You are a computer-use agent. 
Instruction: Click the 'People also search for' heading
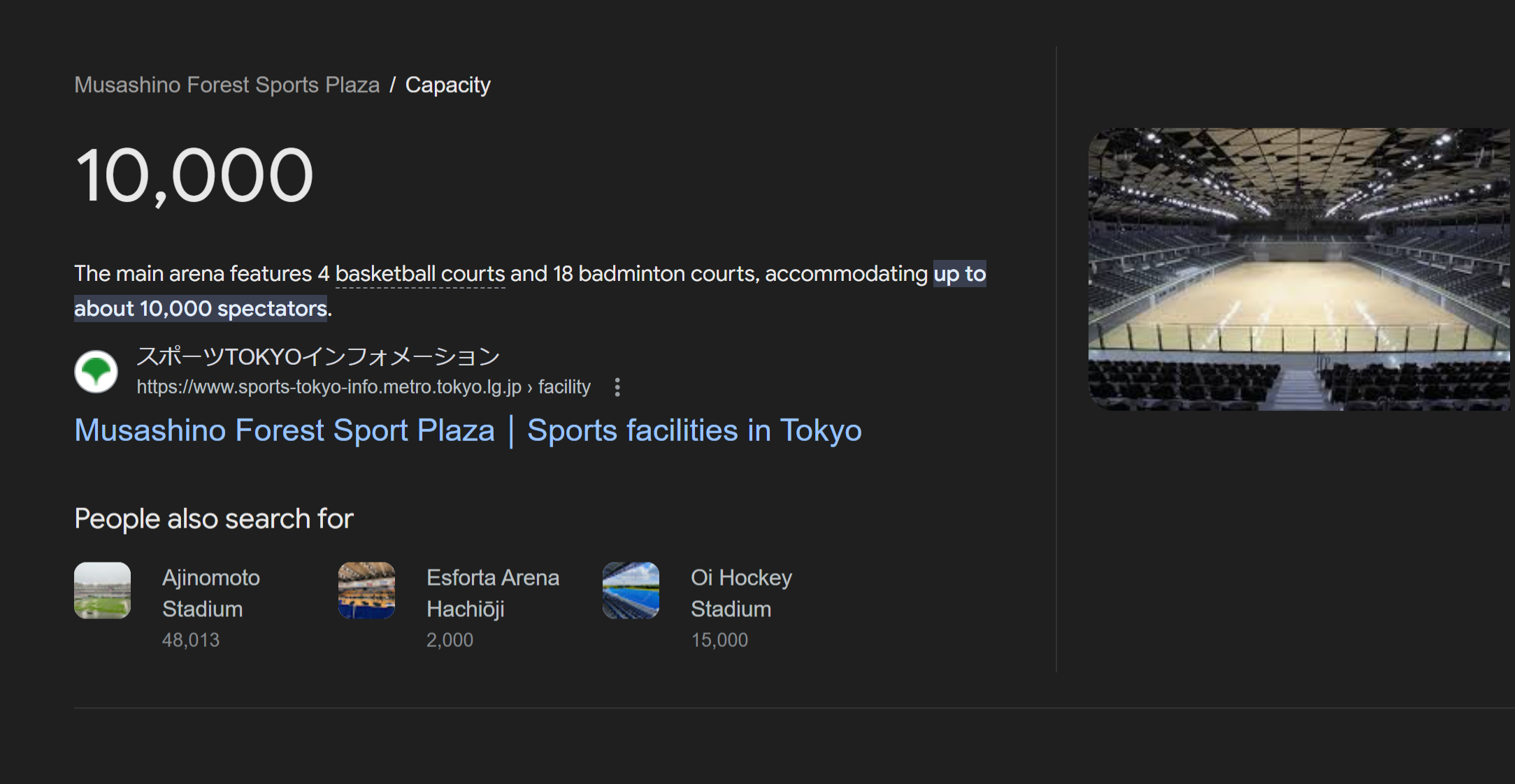(214, 518)
